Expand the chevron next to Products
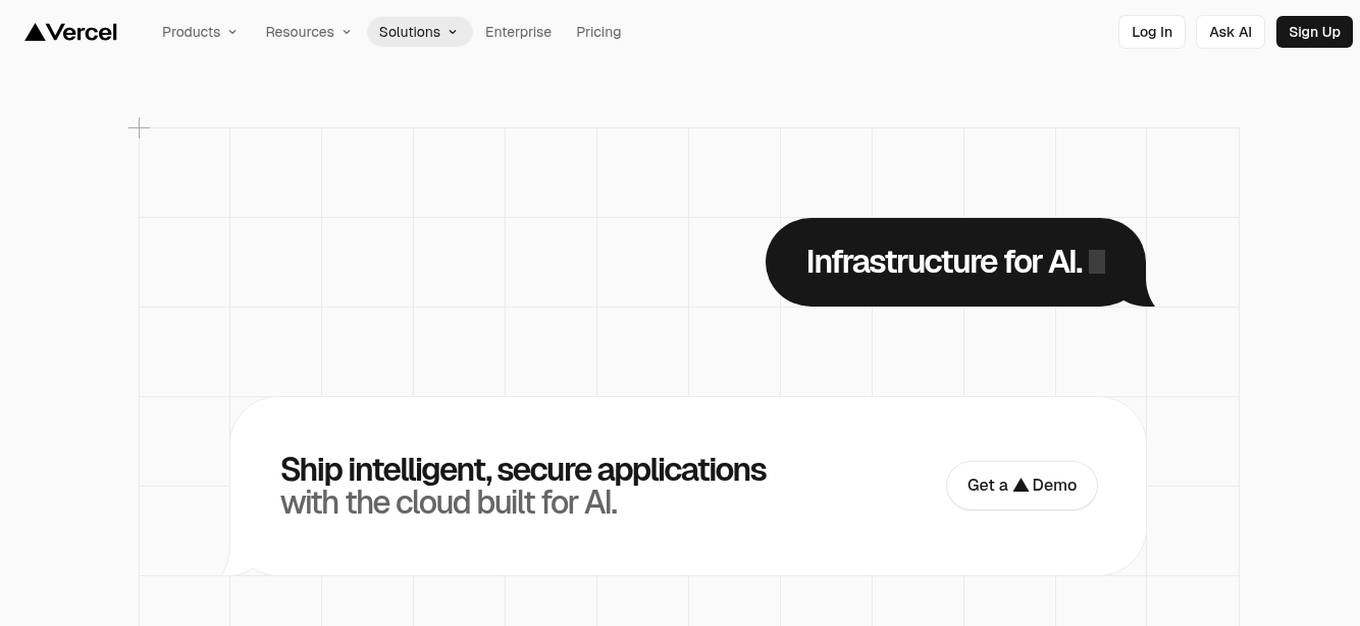1360x626 pixels. 233,32
